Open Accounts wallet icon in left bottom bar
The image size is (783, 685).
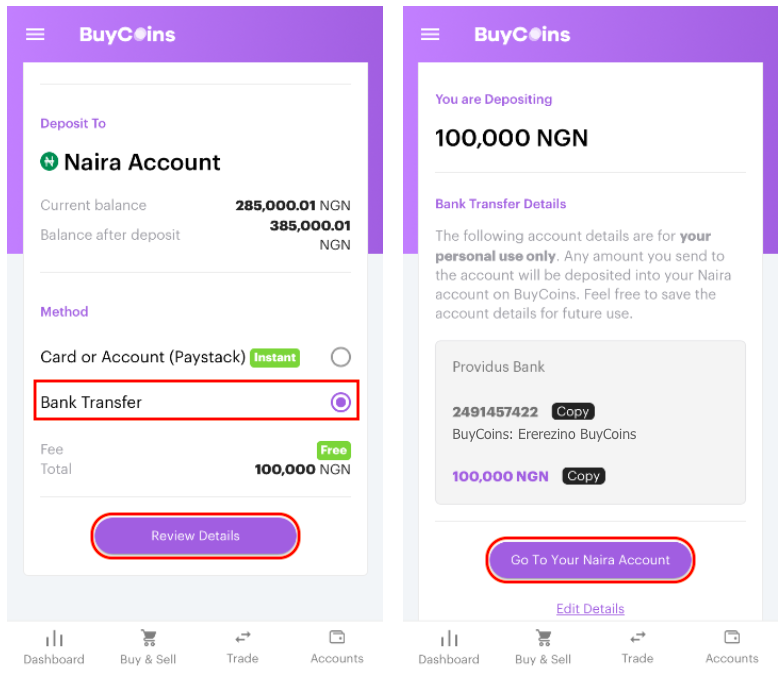(337, 637)
